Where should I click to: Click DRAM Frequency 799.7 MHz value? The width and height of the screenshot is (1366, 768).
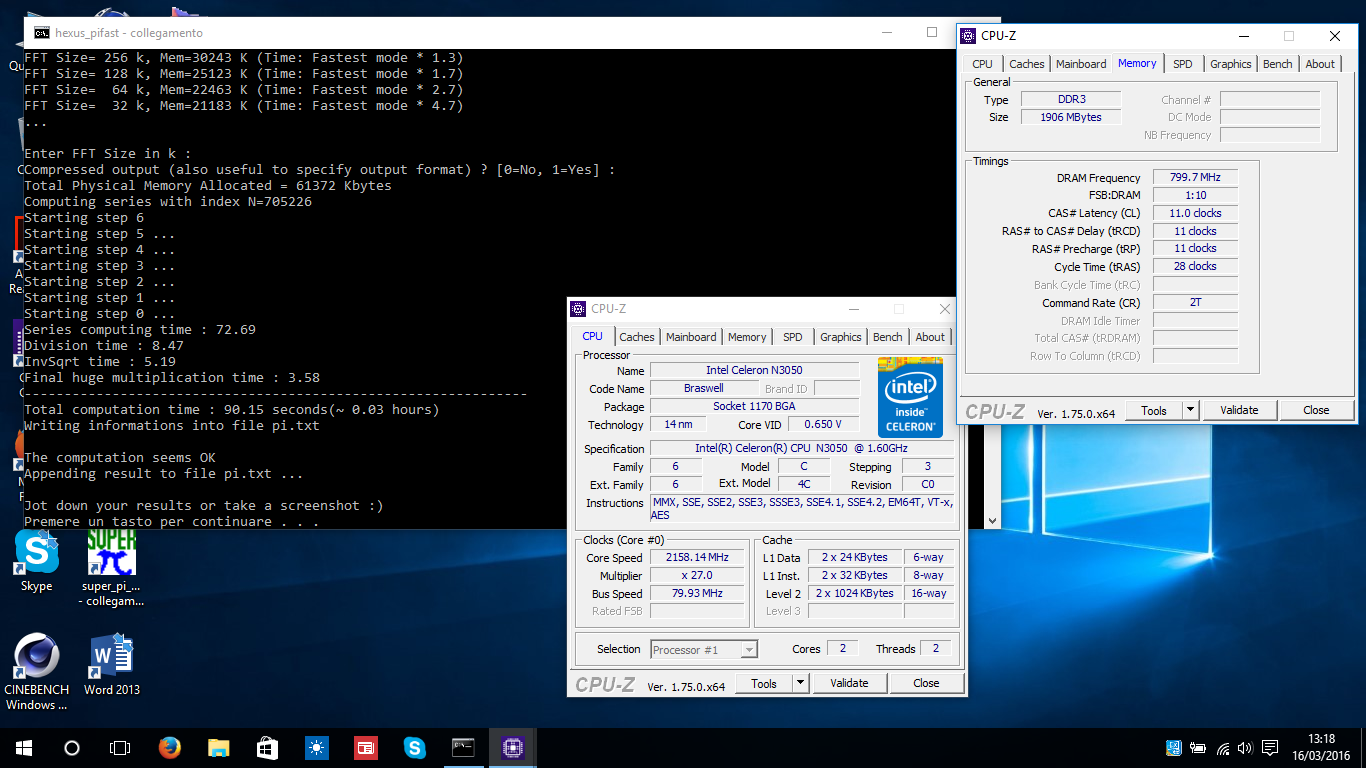[x=1196, y=177]
